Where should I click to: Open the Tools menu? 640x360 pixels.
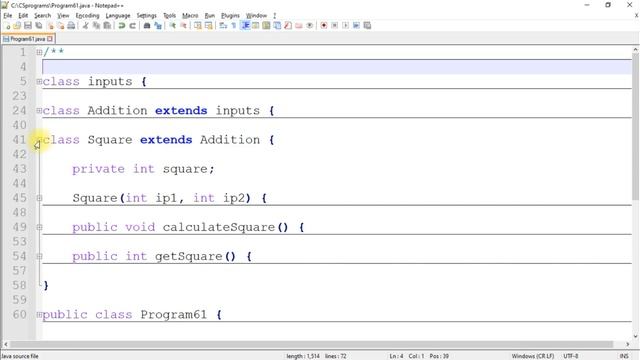169,16
